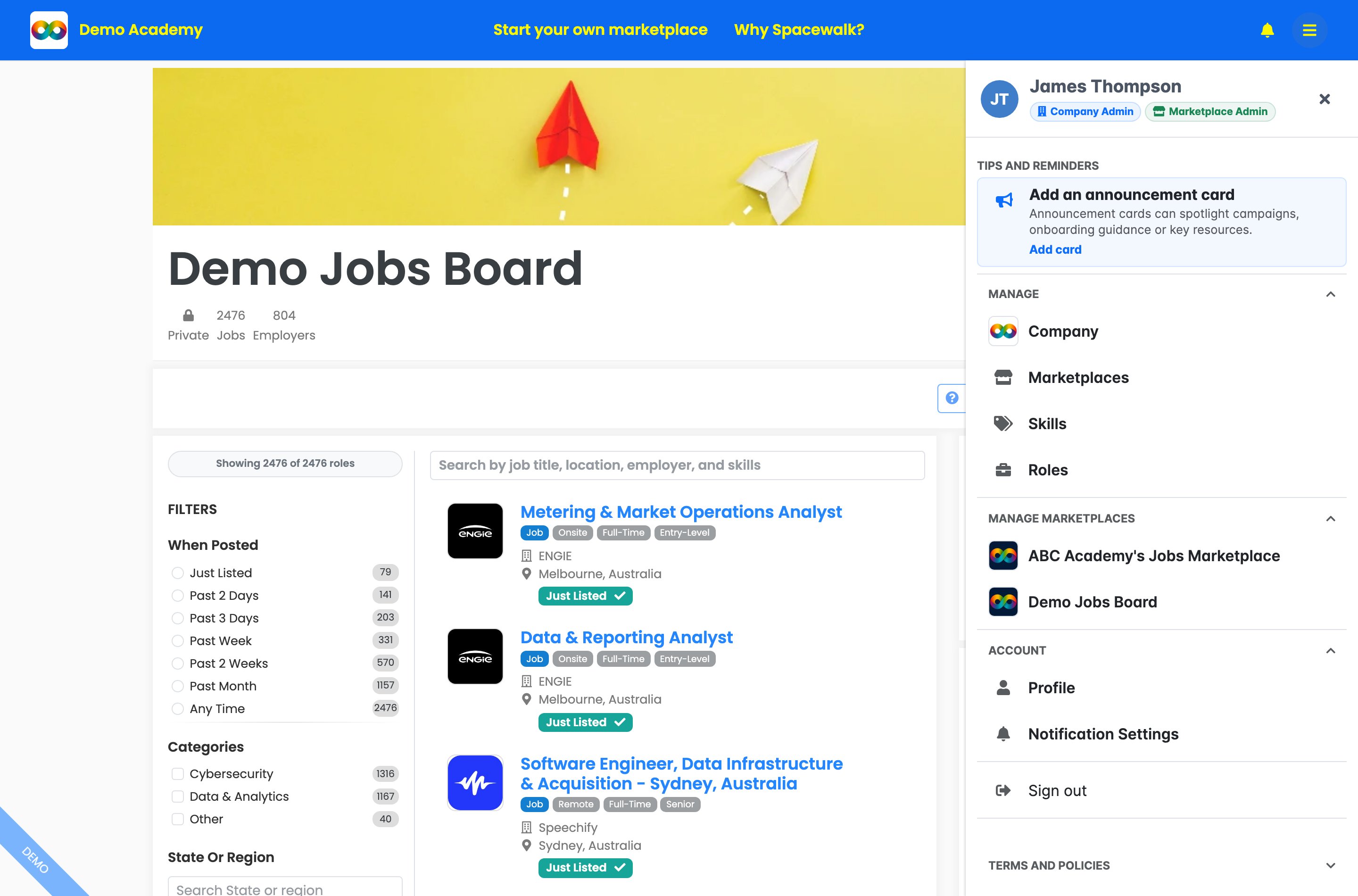Open the Data & Reporting Analyst job
The height and width of the screenshot is (896, 1358).
point(626,637)
